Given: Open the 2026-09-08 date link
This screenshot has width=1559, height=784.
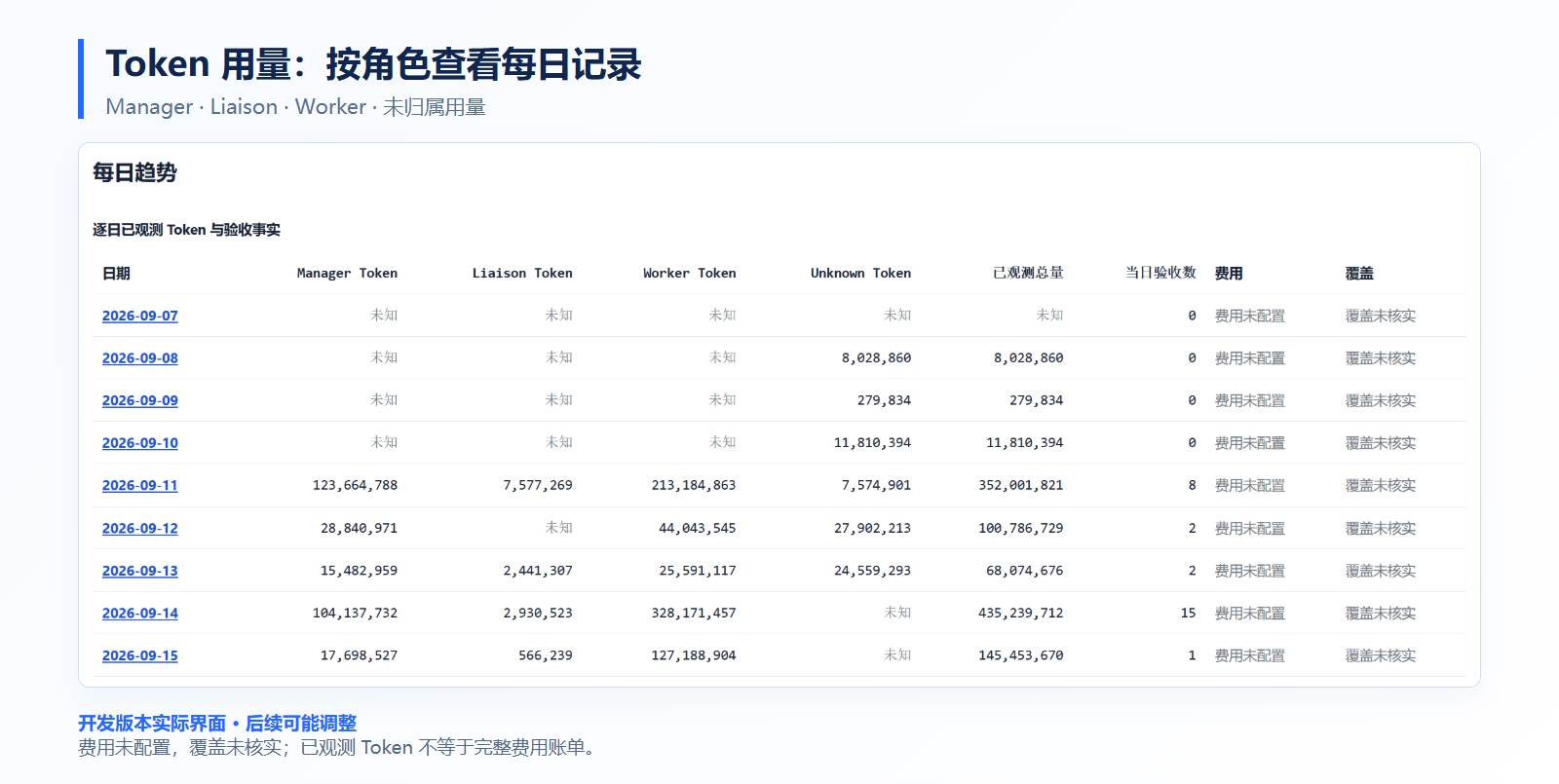Looking at the screenshot, I should [140, 358].
